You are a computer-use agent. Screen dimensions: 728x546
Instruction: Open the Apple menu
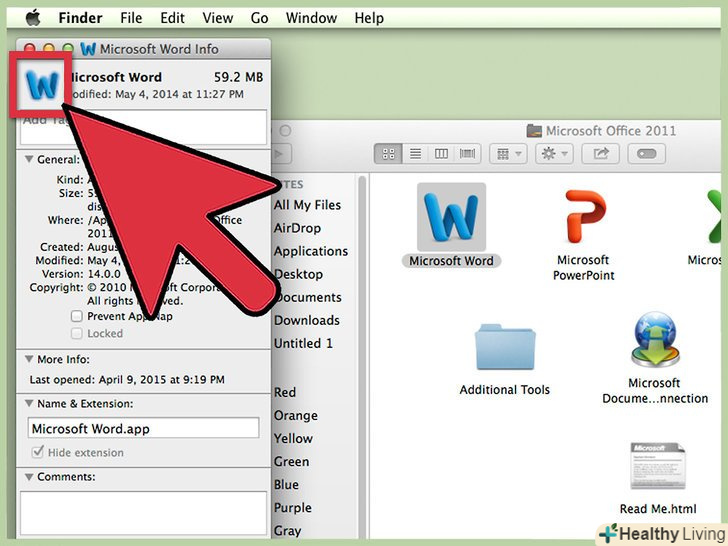coord(33,18)
